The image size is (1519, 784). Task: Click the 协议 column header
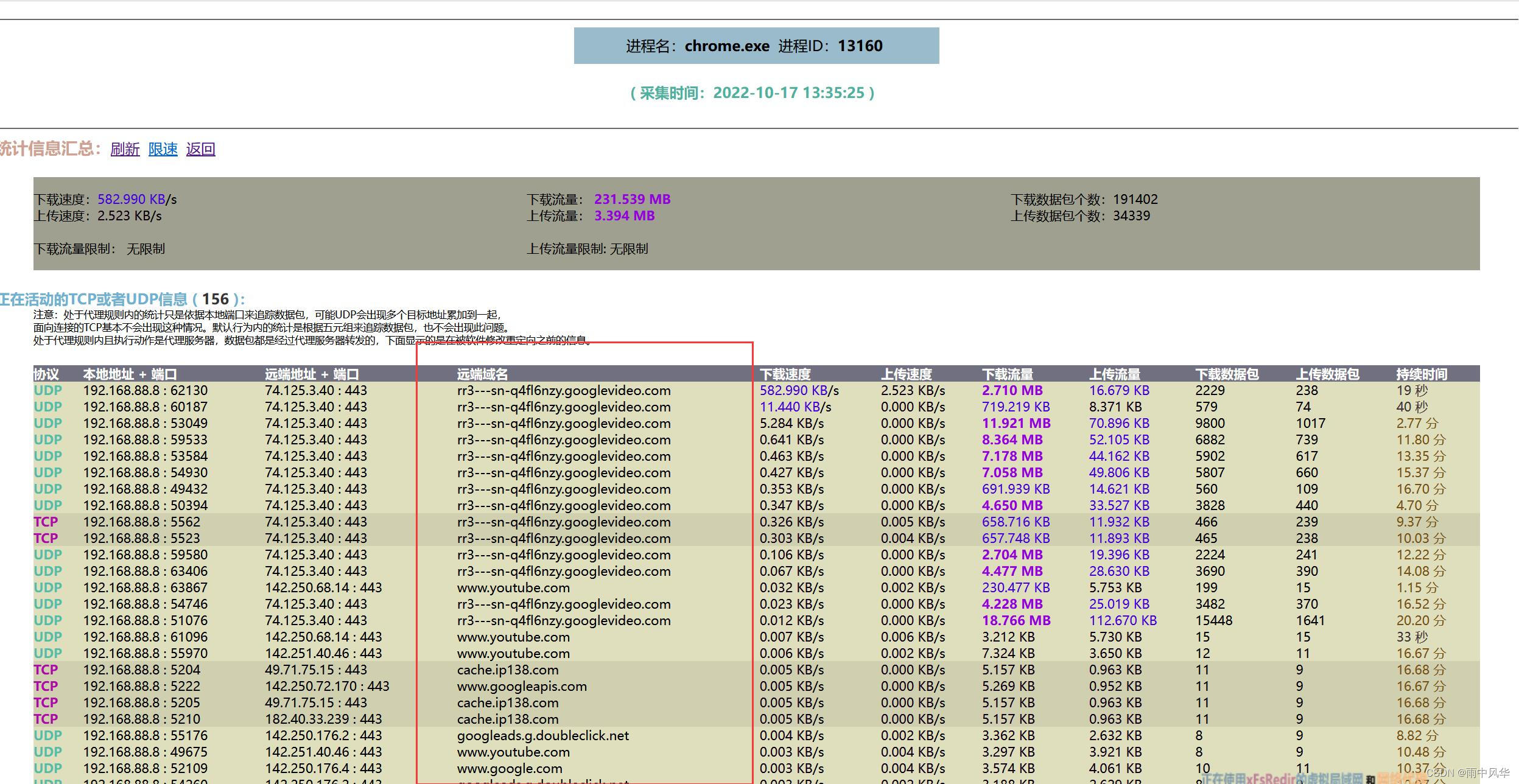click(46, 374)
